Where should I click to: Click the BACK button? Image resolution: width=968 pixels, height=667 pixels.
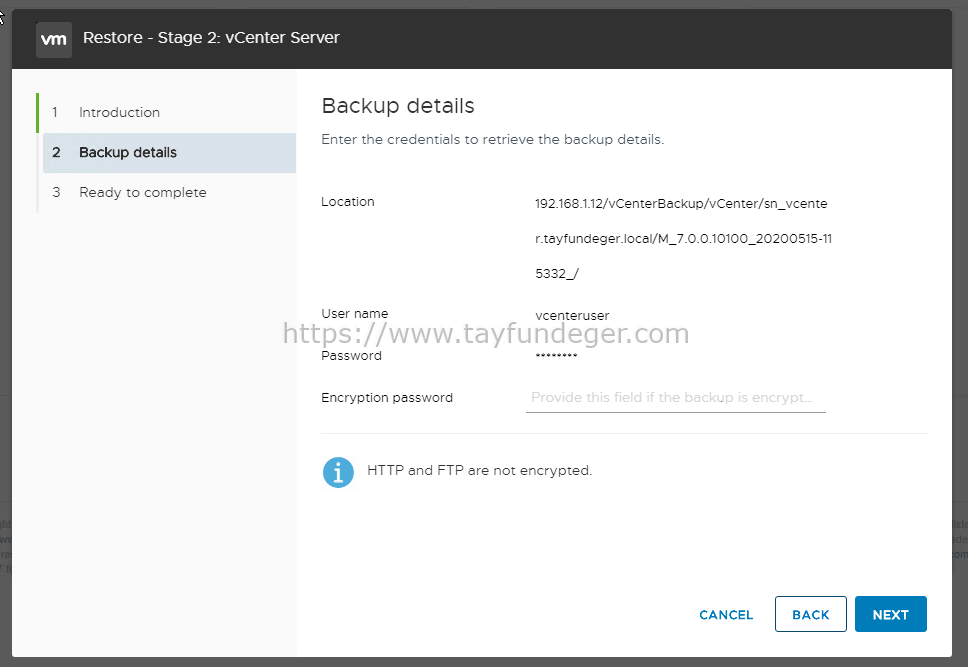(x=811, y=615)
